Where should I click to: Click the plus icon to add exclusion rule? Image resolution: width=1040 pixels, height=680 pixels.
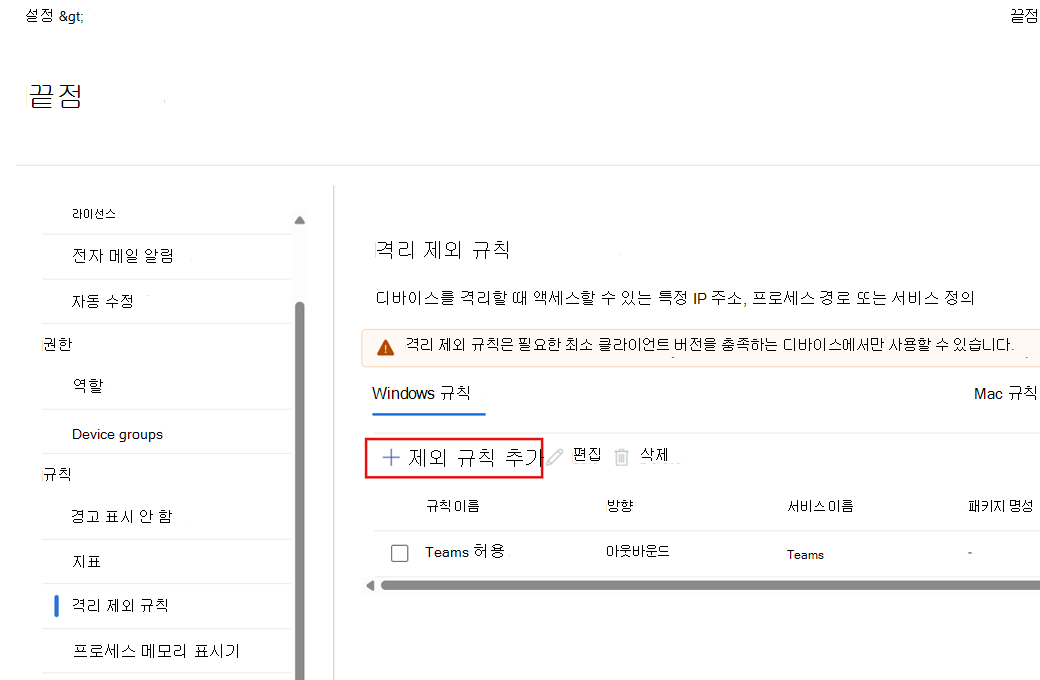coord(390,456)
